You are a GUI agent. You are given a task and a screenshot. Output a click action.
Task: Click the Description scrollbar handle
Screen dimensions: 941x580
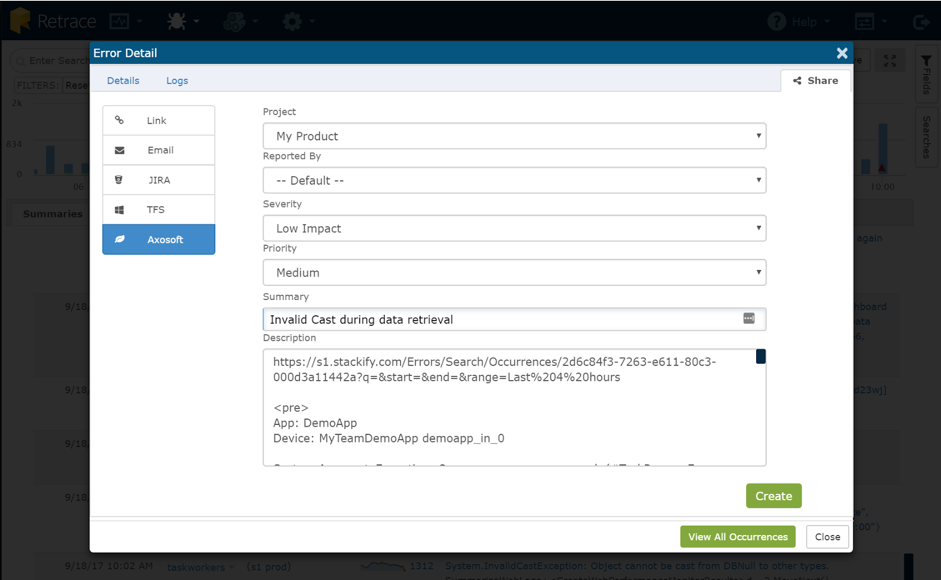click(760, 357)
